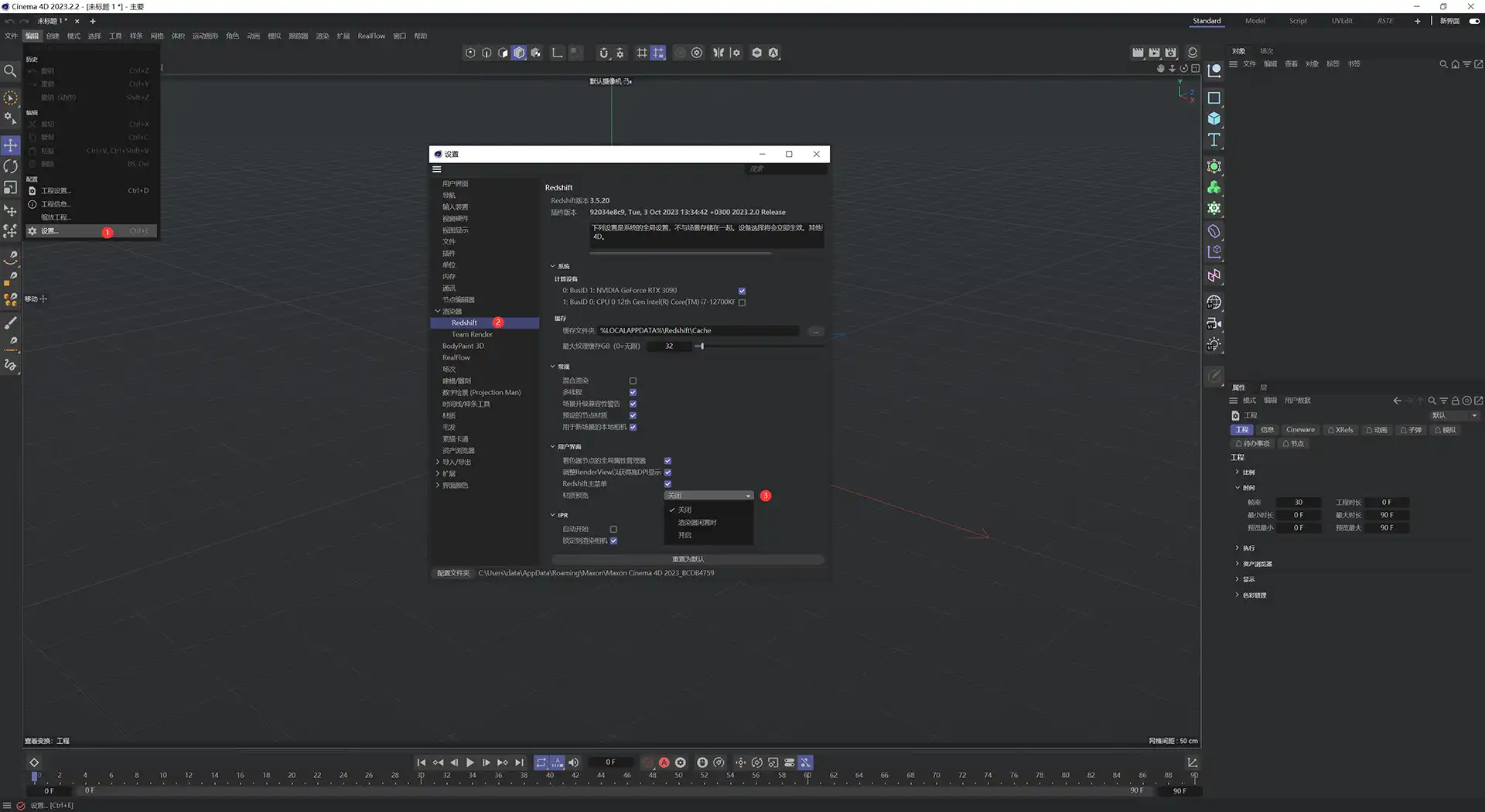Expand the 比例 section in Attributes

click(1237, 472)
